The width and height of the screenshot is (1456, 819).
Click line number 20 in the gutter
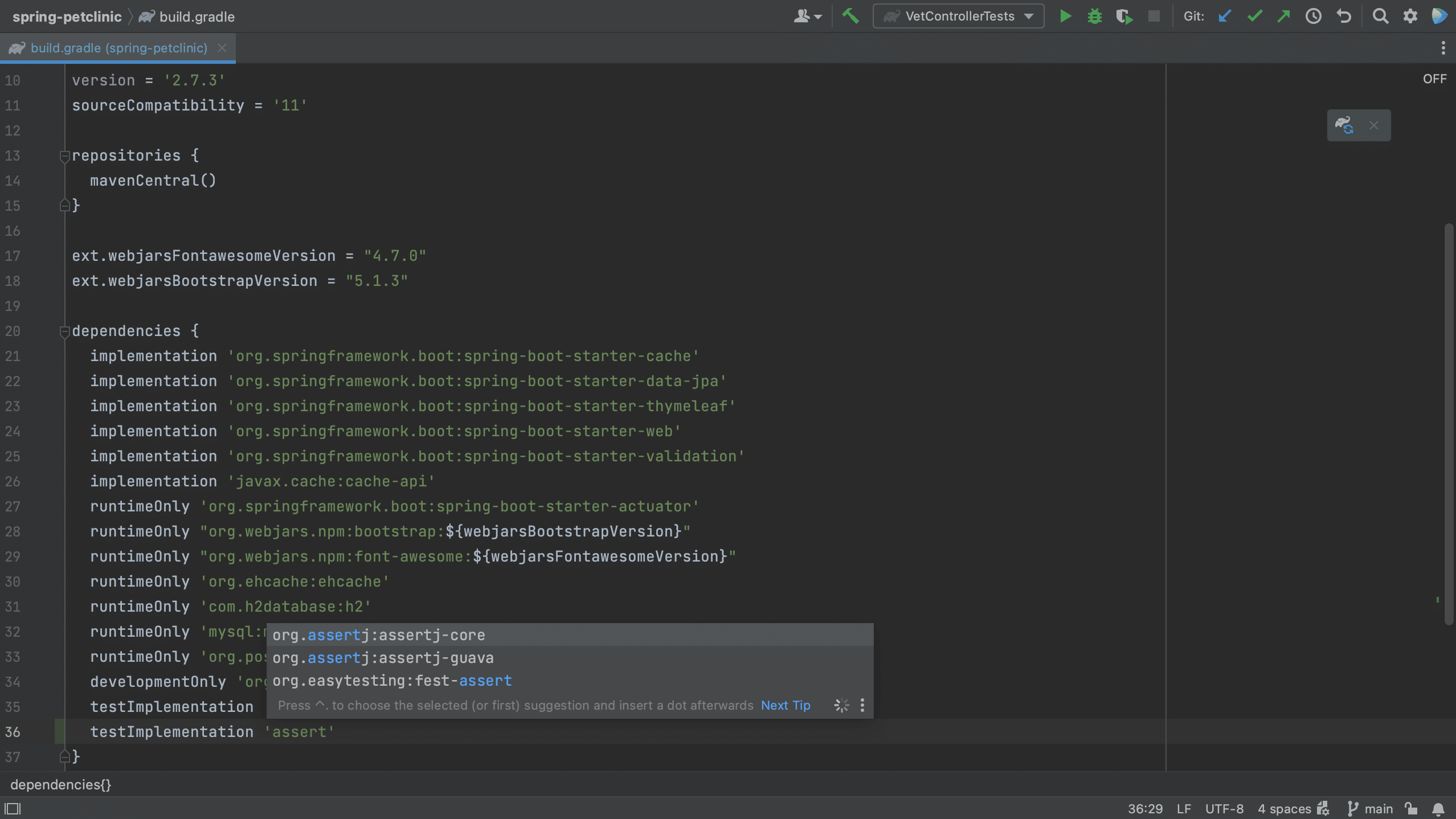click(13, 331)
